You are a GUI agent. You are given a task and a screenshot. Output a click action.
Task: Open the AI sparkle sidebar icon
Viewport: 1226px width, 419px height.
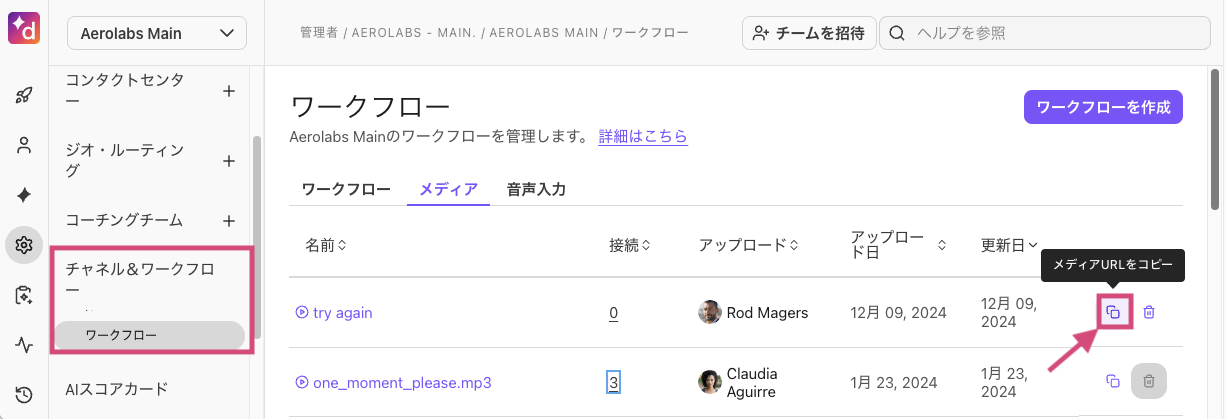tap(24, 195)
